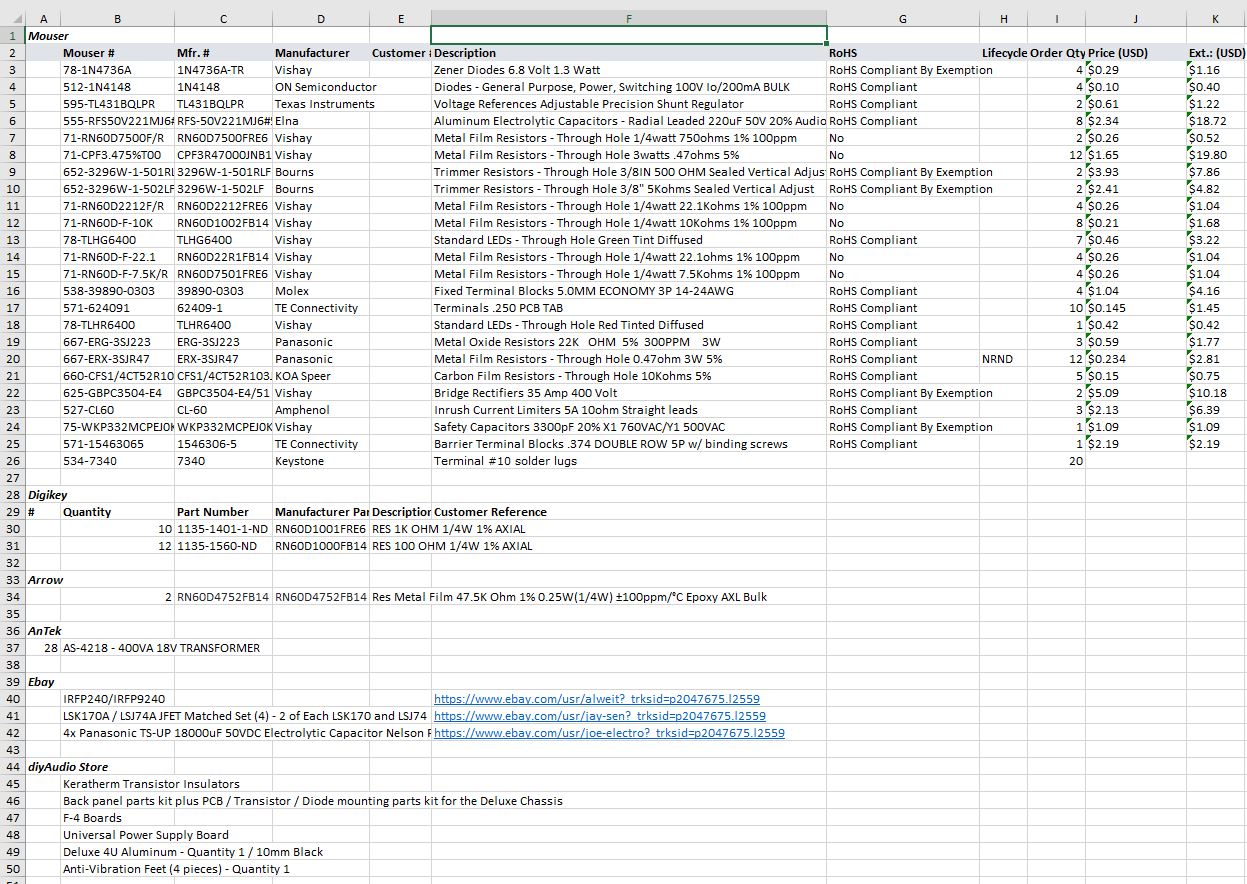Image resolution: width=1247 pixels, height=884 pixels.
Task: Open the jay-sen eBay seller link
Action: [599, 716]
